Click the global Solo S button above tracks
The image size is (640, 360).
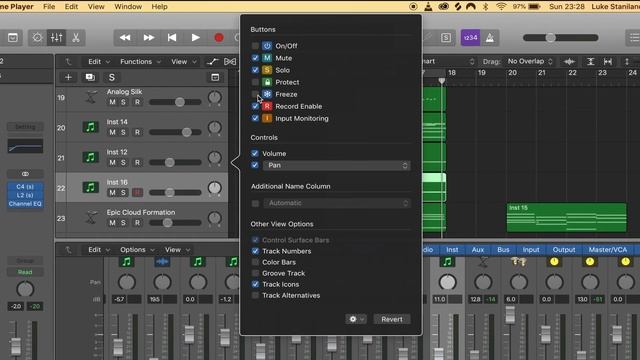pyautogui.click(x=111, y=77)
